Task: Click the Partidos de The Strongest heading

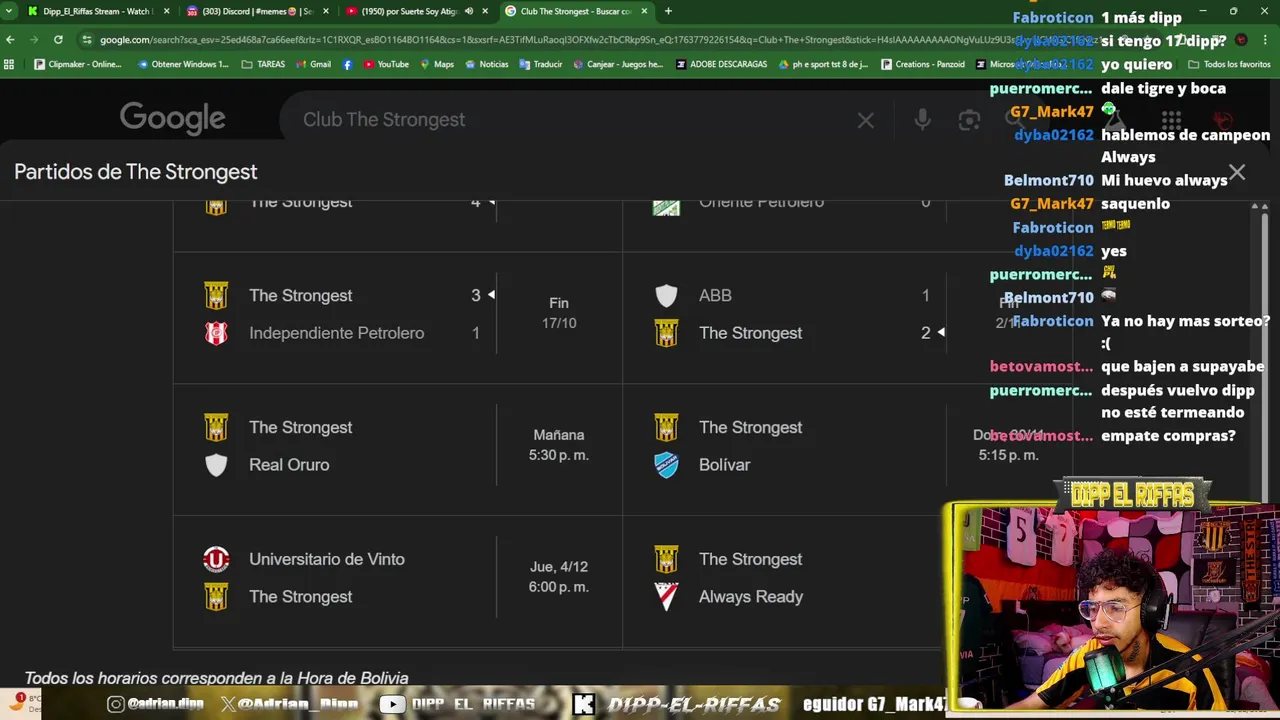Action: 136,172
